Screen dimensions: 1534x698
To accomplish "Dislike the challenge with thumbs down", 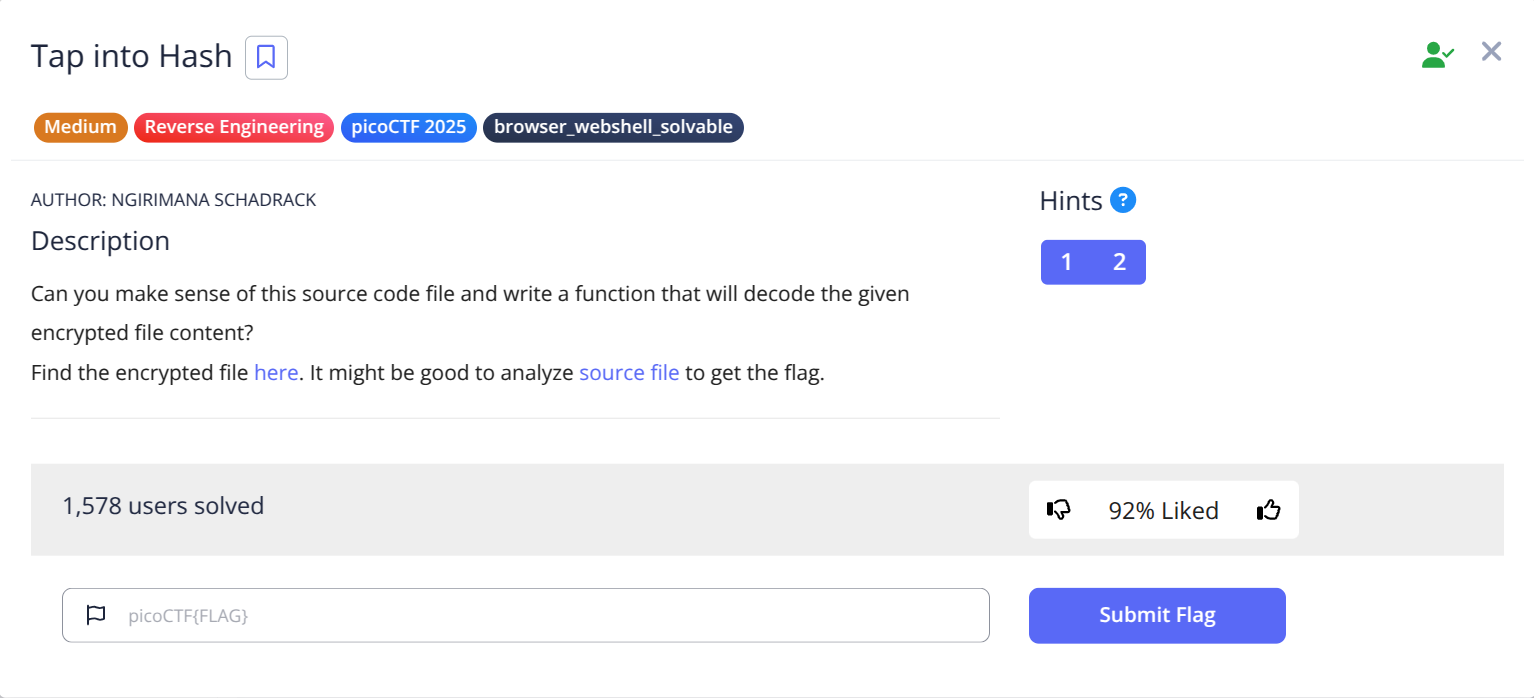I will point(1058,510).
